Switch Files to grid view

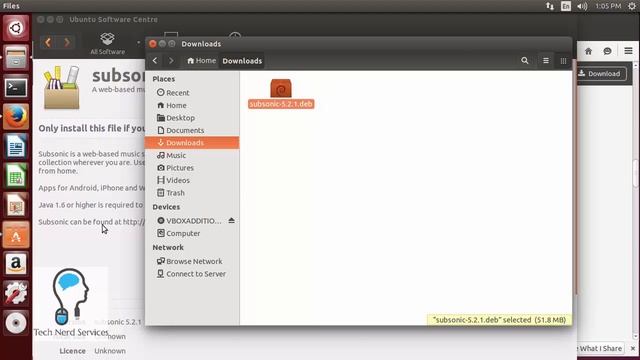pos(563,61)
